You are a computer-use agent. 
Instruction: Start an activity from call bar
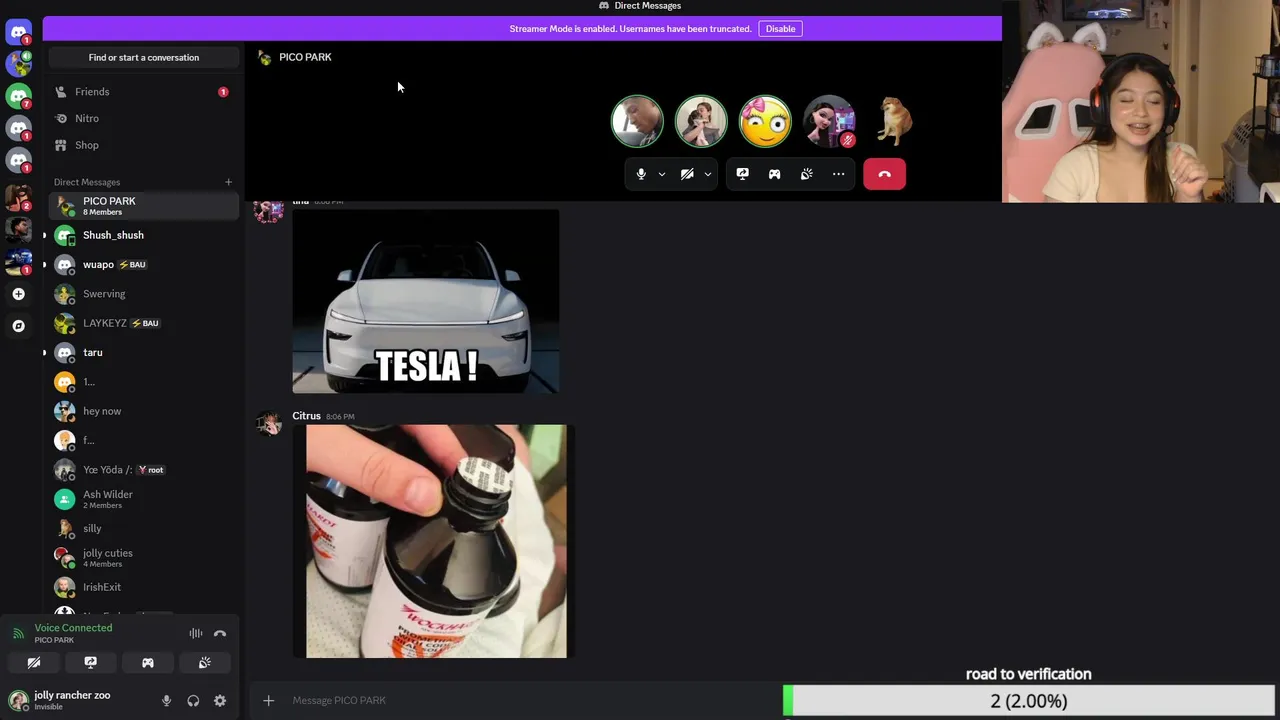774,174
